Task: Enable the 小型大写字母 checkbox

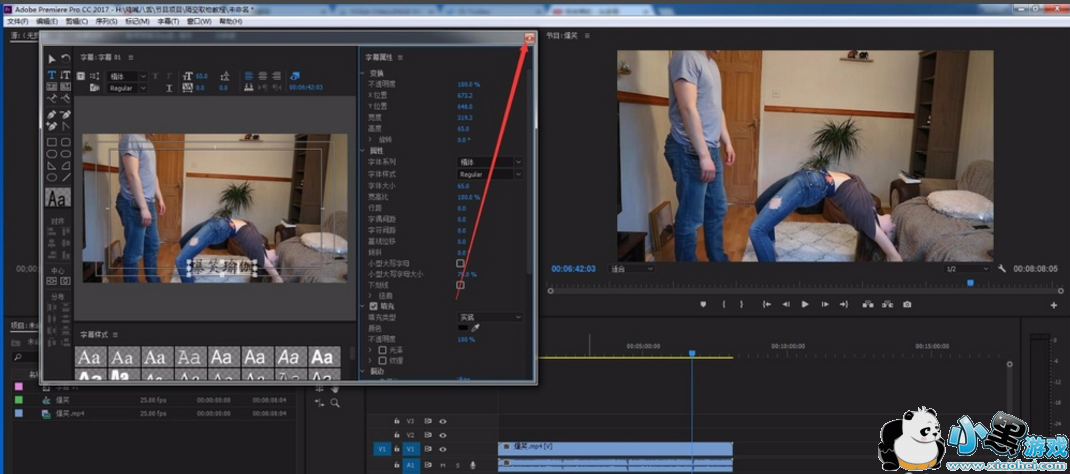Action: tap(461, 263)
